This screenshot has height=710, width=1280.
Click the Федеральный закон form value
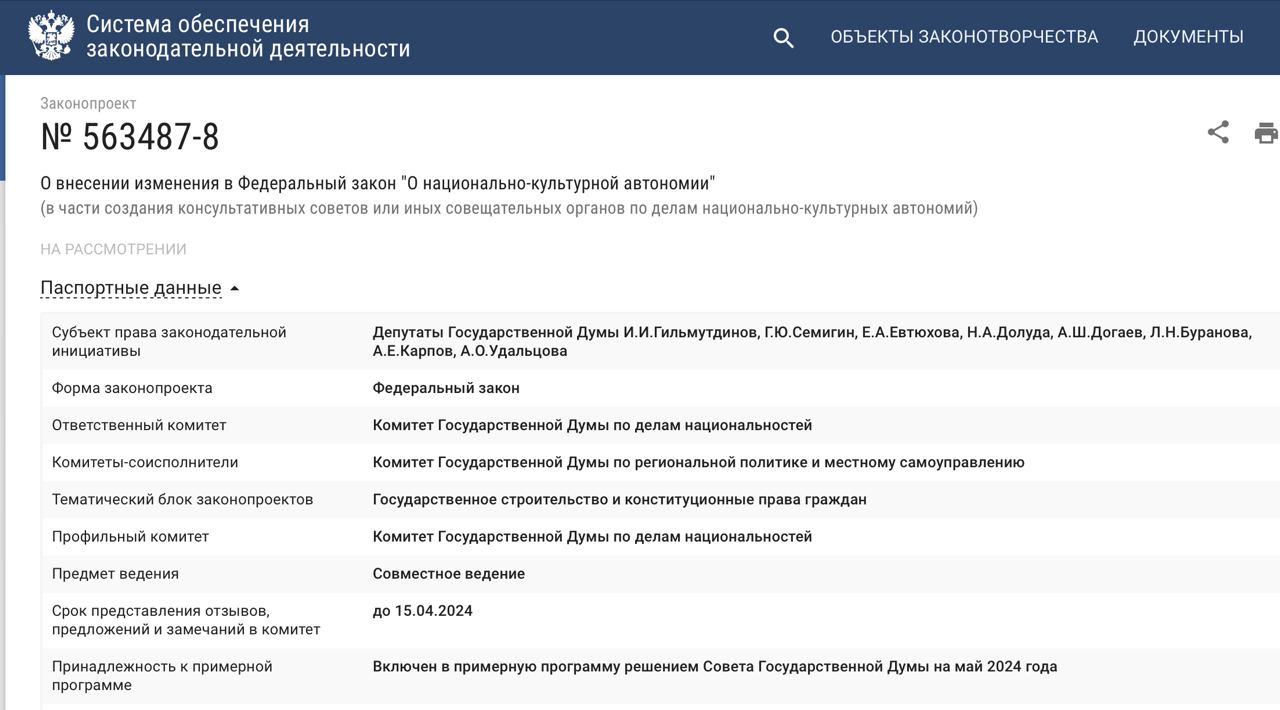click(x=446, y=388)
